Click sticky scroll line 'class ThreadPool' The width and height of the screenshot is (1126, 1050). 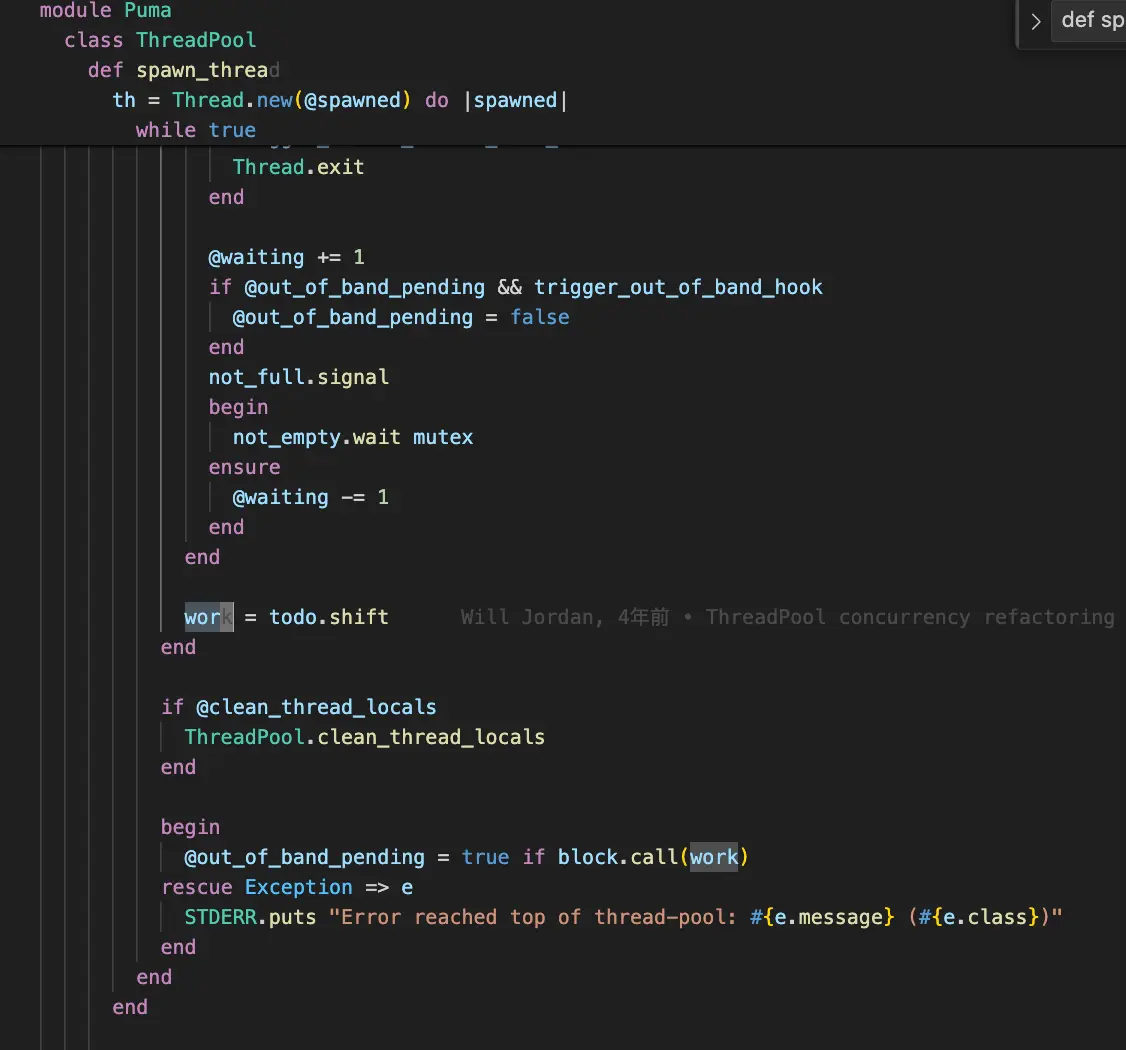(x=160, y=40)
